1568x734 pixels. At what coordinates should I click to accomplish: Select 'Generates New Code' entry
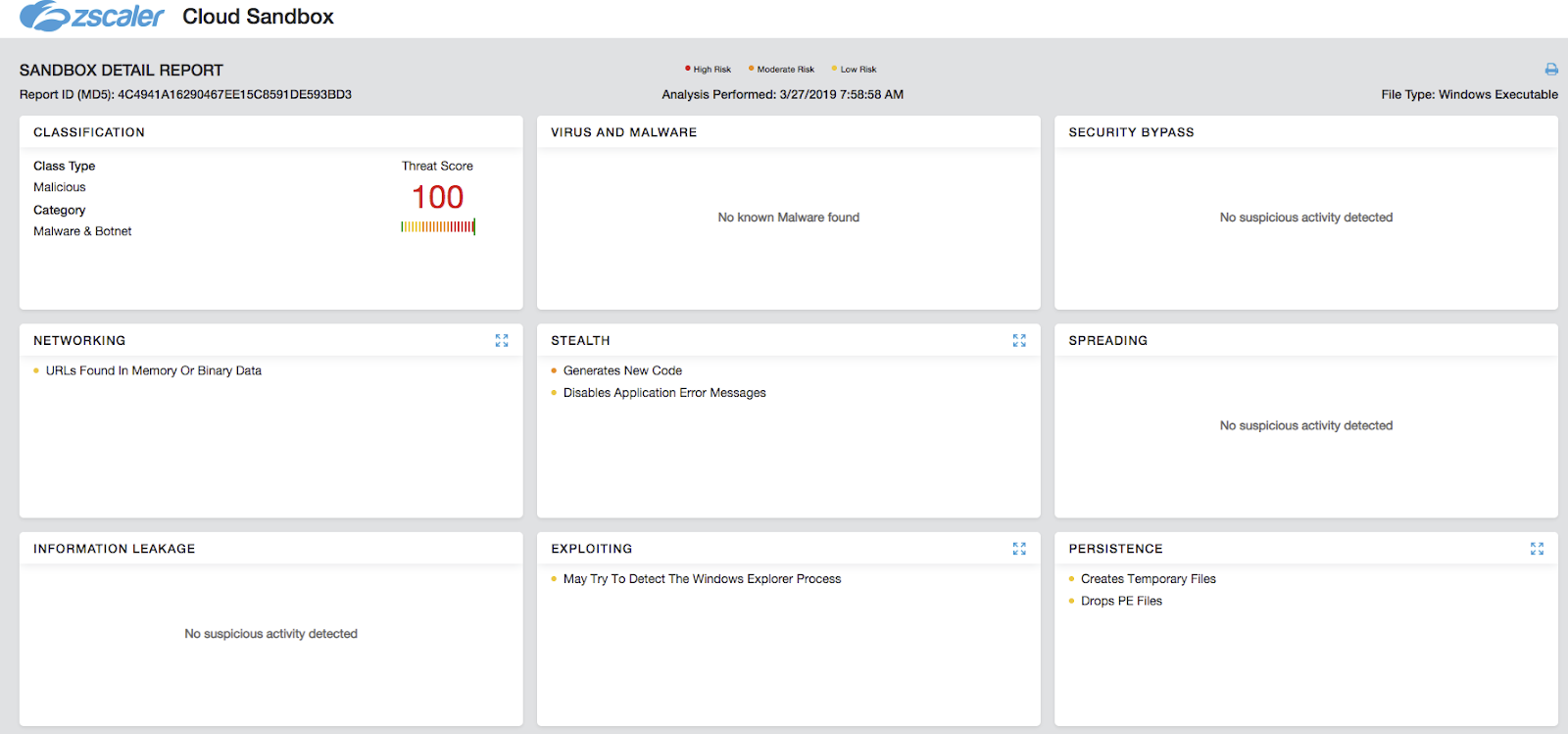622,371
